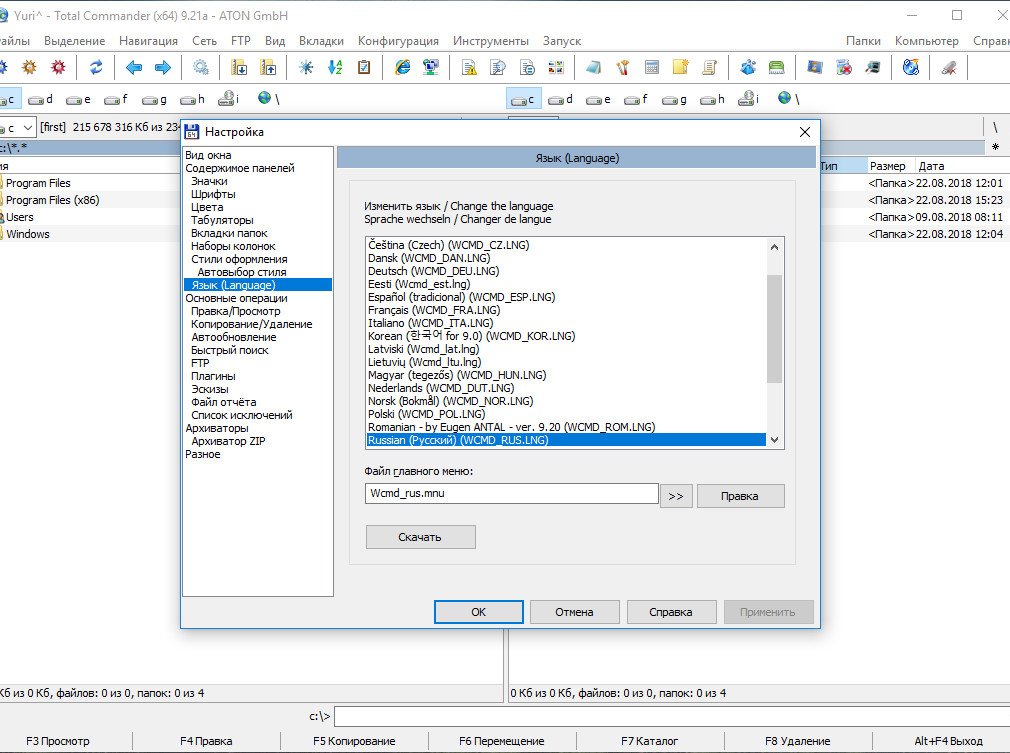Click the red gear toolbar icon
This screenshot has height=753, width=1010.
point(58,67)
